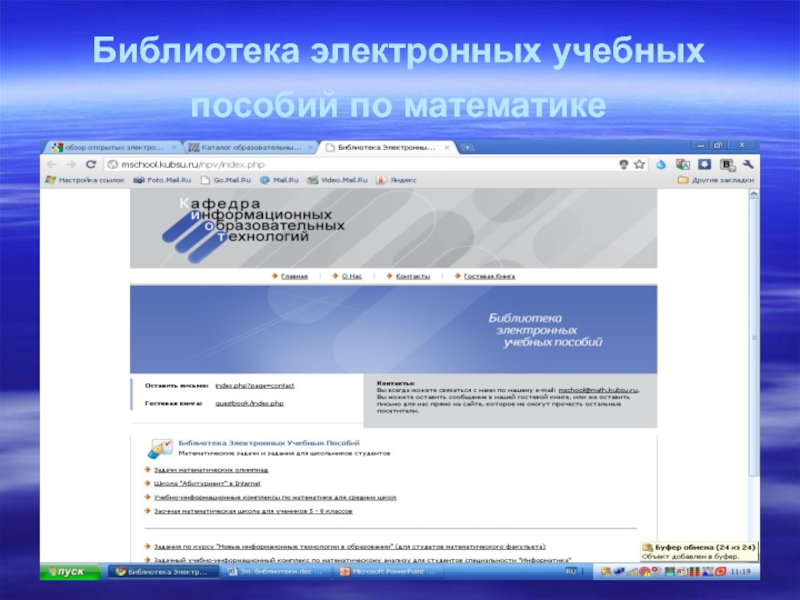Reload the mschool.kubsu.ru page
Screen dimensions: 800x600
point(91,164)
